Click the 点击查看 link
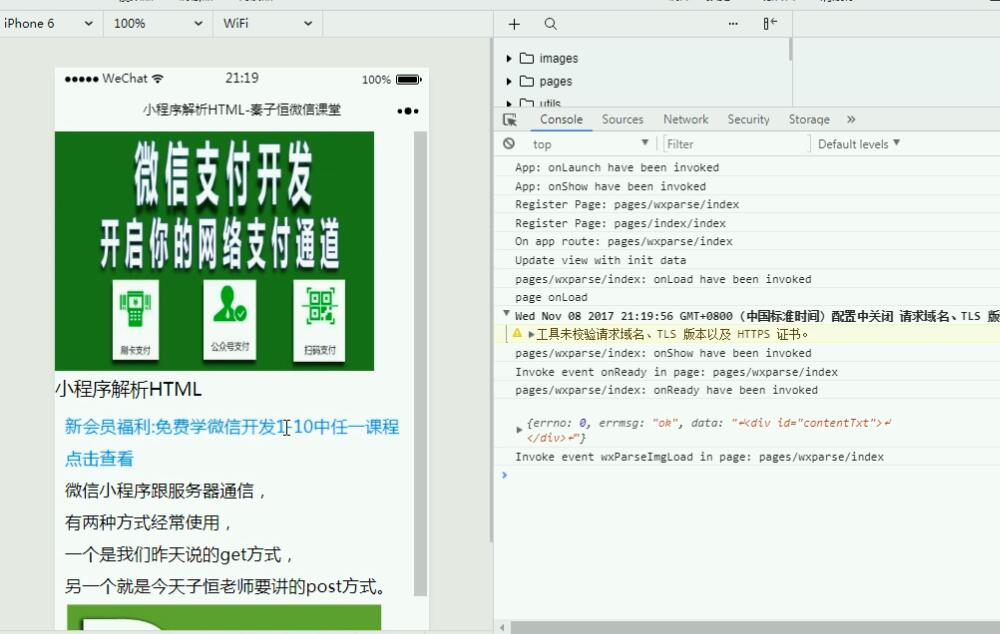 [x=99, y=459]
